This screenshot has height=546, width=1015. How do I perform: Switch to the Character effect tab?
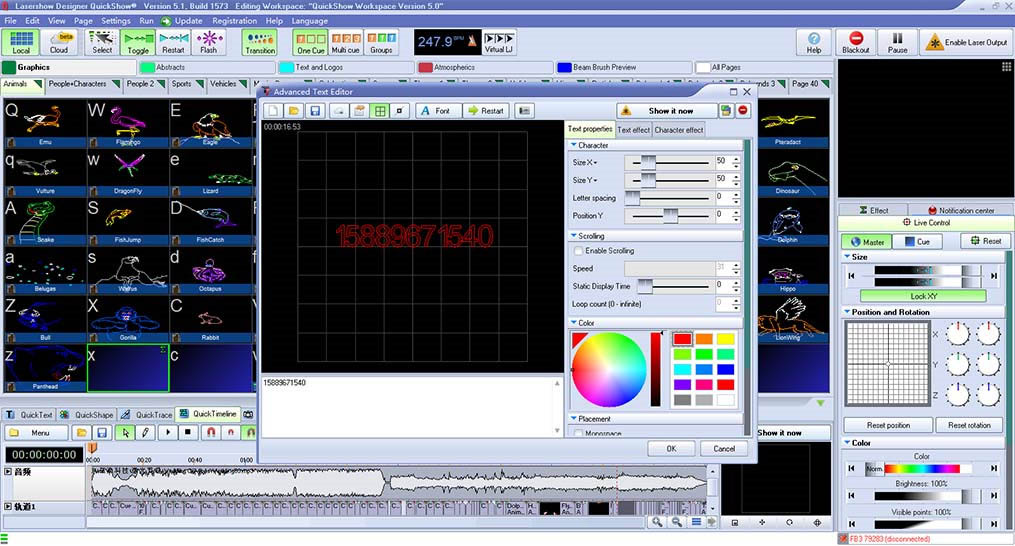click(678, 130)
